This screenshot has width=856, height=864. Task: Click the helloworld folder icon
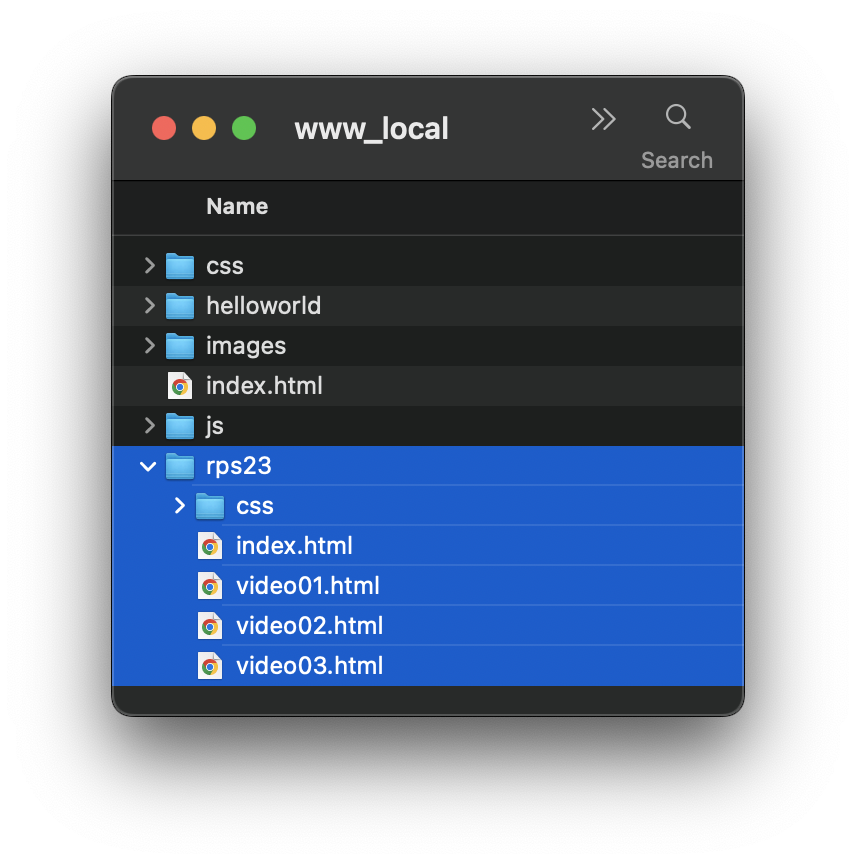(x=180, y=306)
